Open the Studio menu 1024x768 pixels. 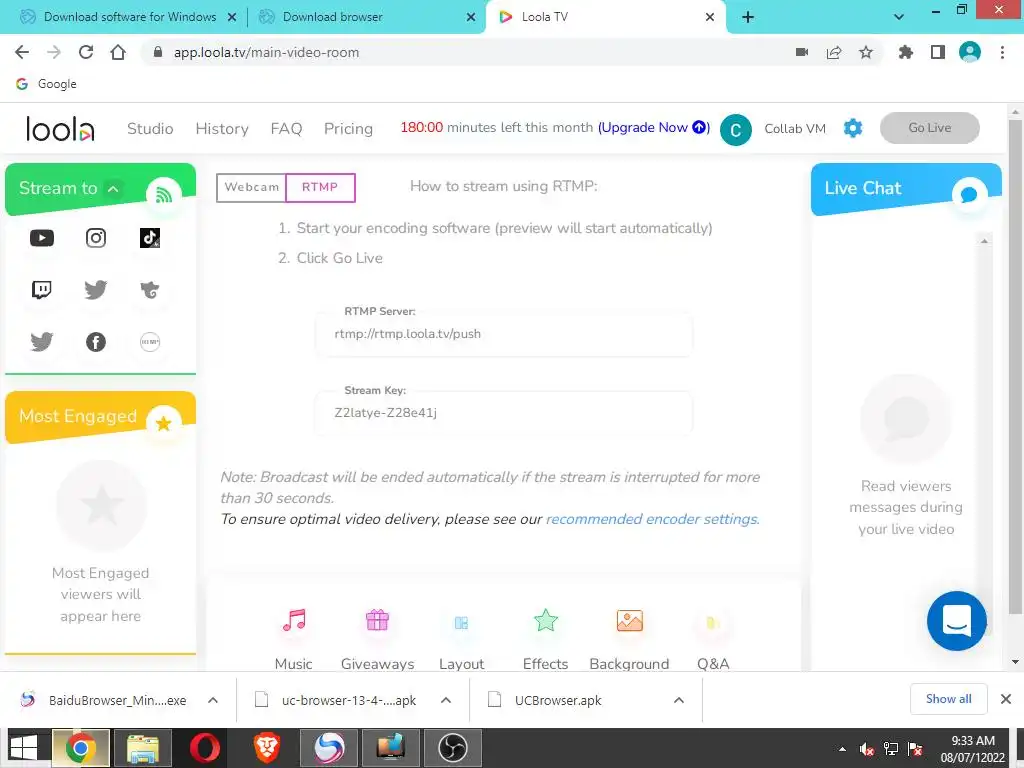pos(150,129)
